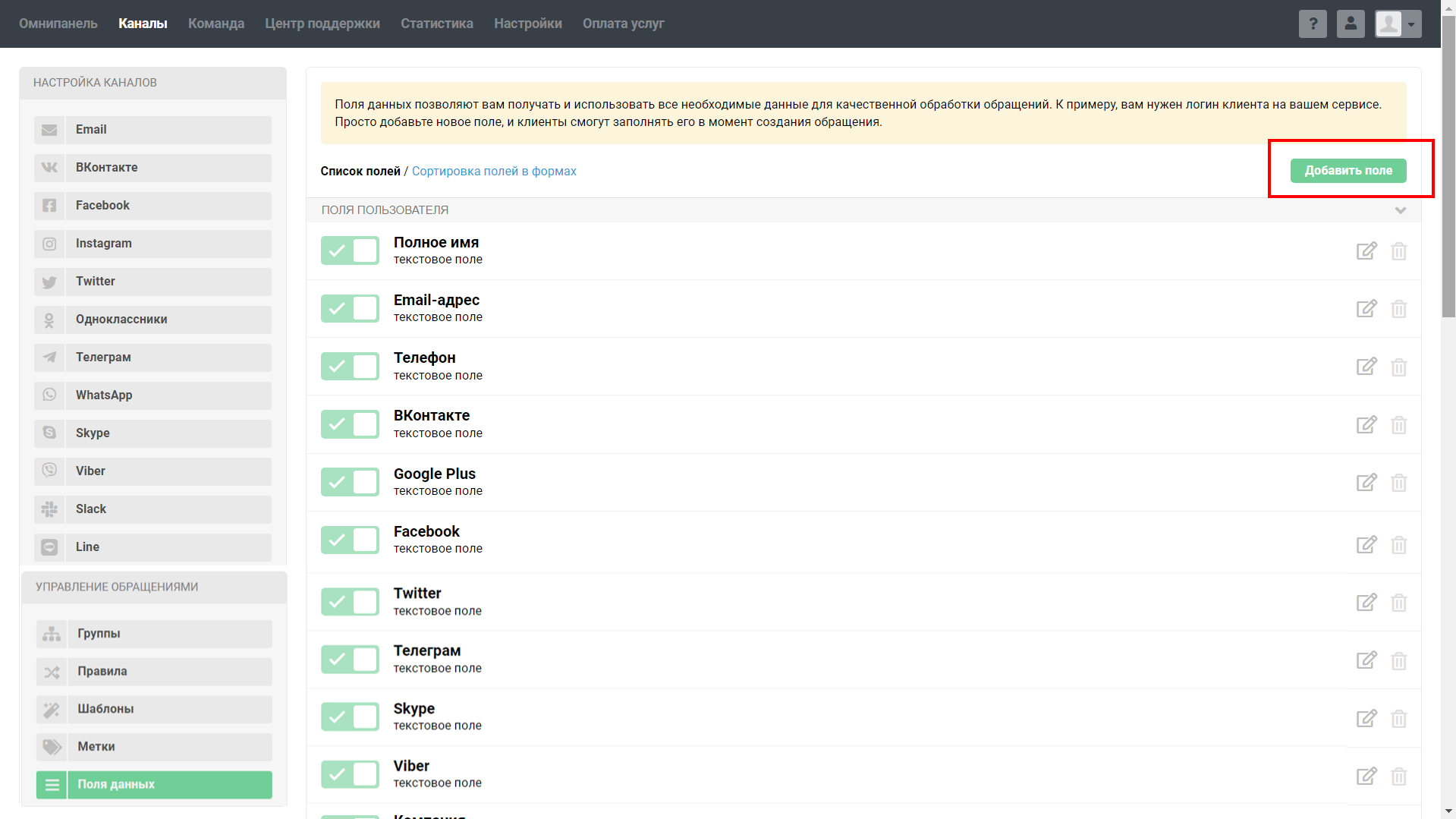Collapse the Поля пользователя section chevron
Screen dimensions: 1456x819
point(1400,210)
